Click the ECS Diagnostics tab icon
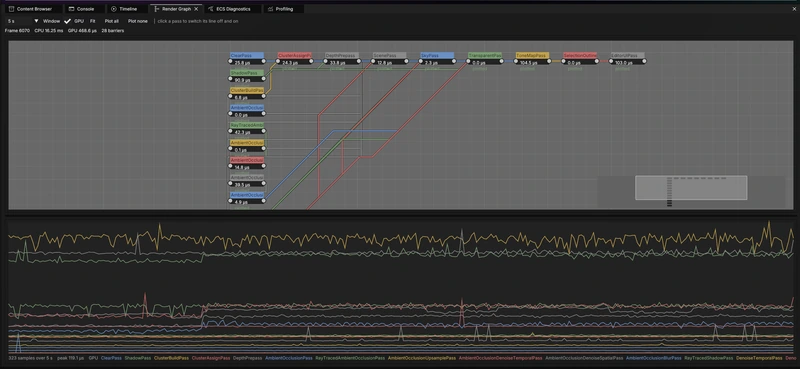The width and height of the screenshot is (800, 369). (211, 9)
